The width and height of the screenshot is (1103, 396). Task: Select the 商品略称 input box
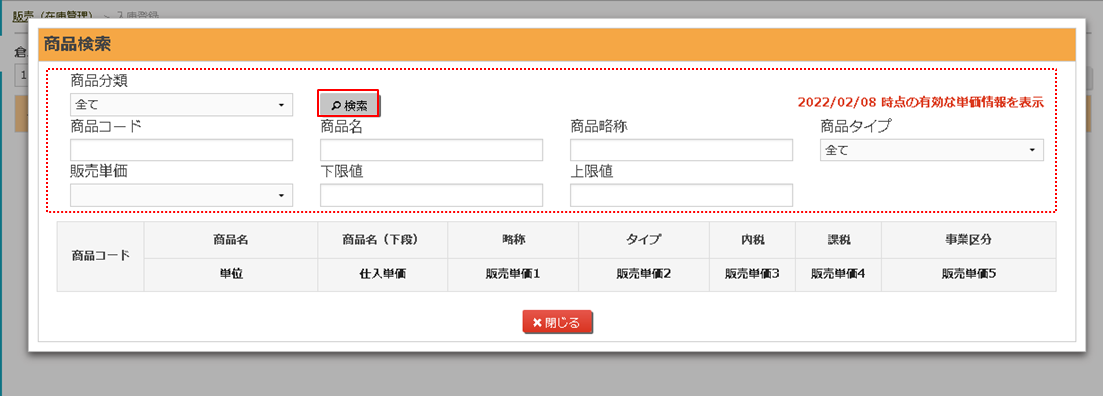pyautogui.click(x=682, y=151)
